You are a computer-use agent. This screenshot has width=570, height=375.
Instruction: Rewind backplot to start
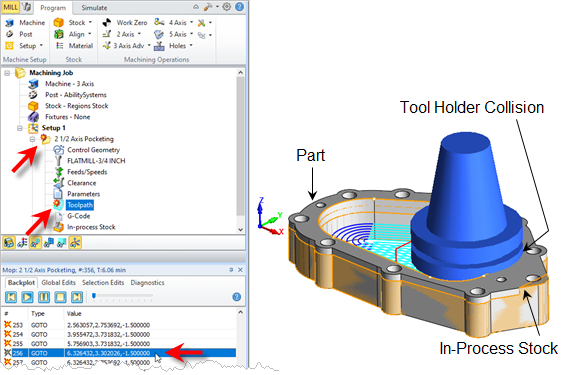click(11, 297)
